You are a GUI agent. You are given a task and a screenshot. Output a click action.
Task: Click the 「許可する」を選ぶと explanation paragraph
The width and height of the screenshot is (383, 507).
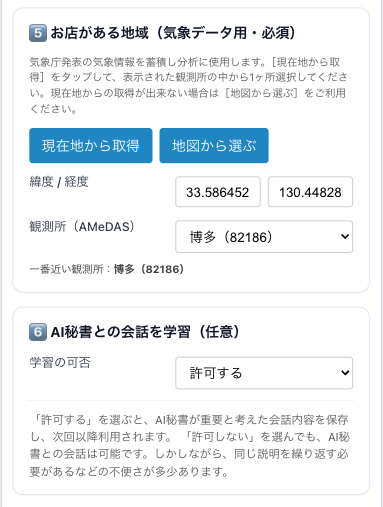tap(189, 445)
